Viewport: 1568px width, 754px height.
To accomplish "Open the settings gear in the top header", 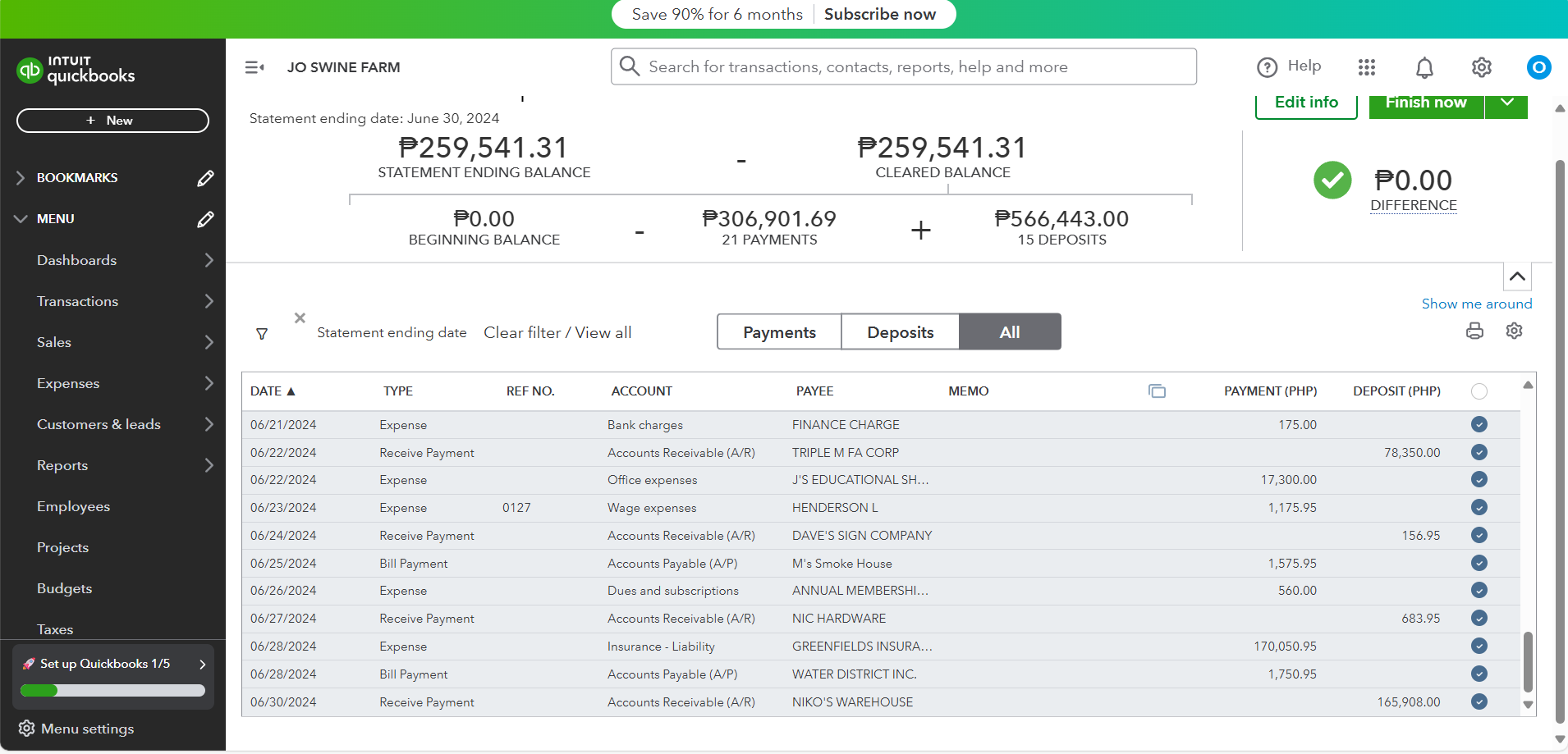I will pyautogui.click(x=1481, y=67).
